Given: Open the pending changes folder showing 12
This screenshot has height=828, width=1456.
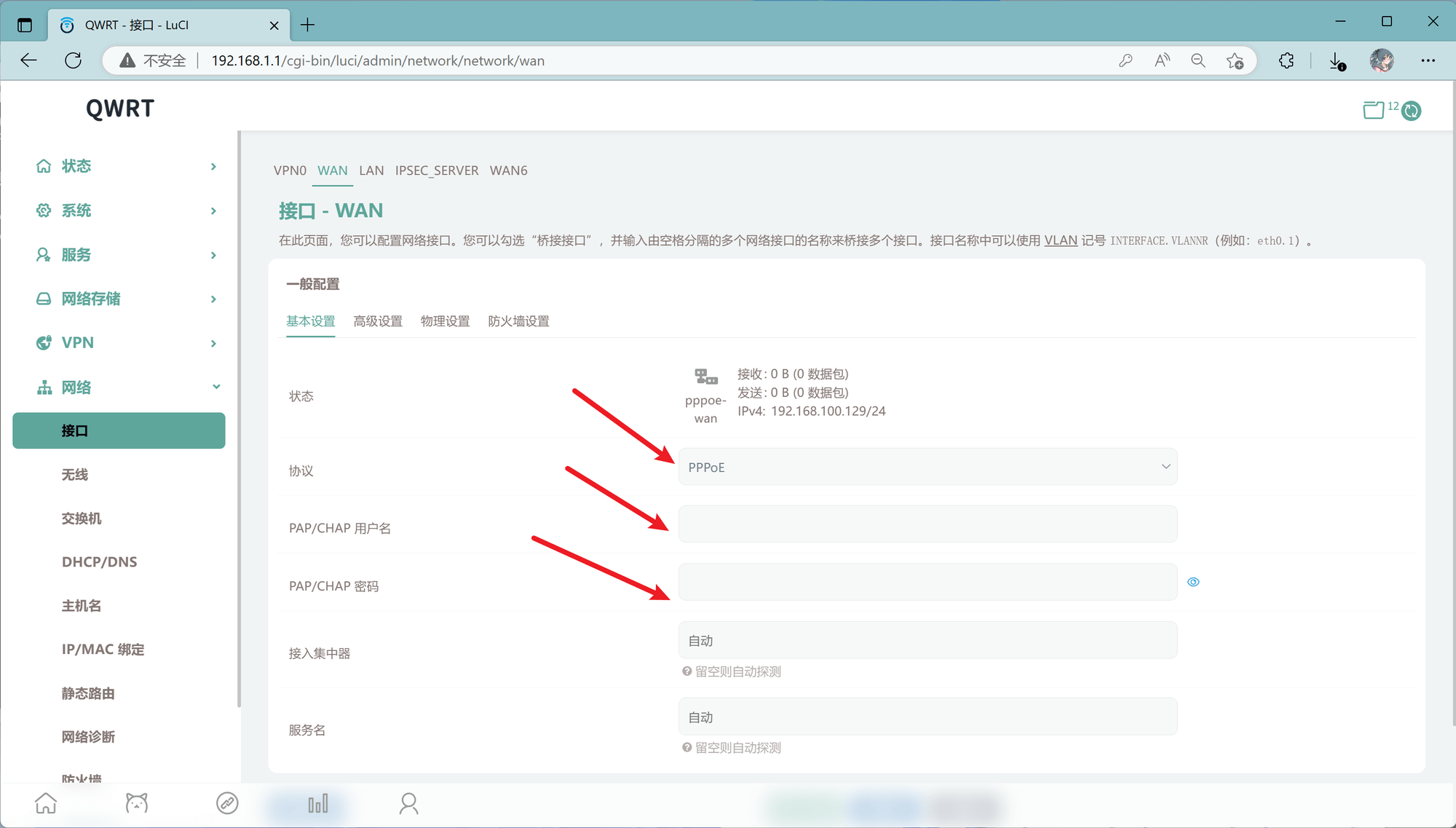Looking at the screenshot, I should [x=1374, y=109].
